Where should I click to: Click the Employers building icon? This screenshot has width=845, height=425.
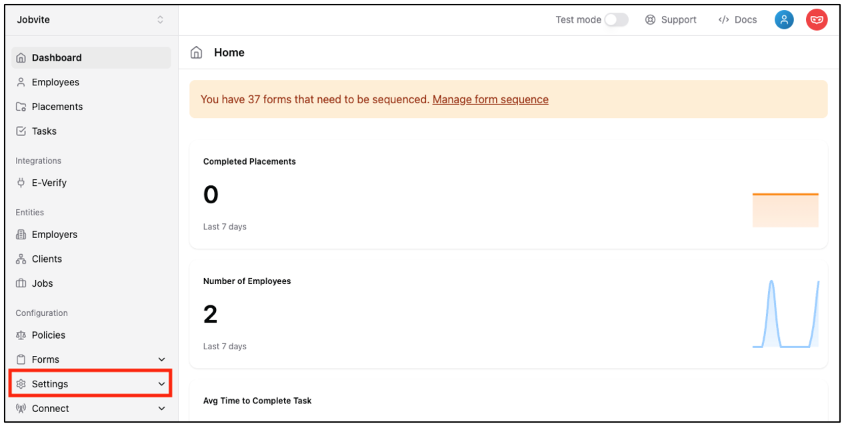coord(21,234)
